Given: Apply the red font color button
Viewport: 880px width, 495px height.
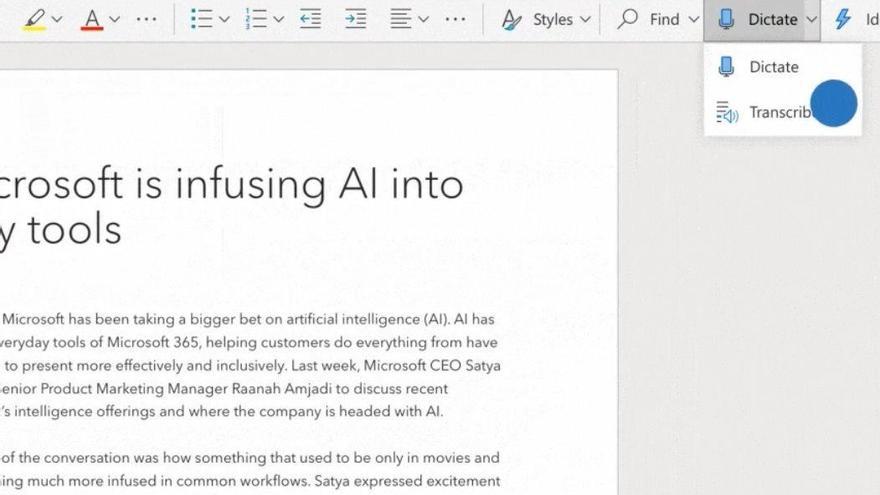Looking at the screenshot, I should click(92, 19).
